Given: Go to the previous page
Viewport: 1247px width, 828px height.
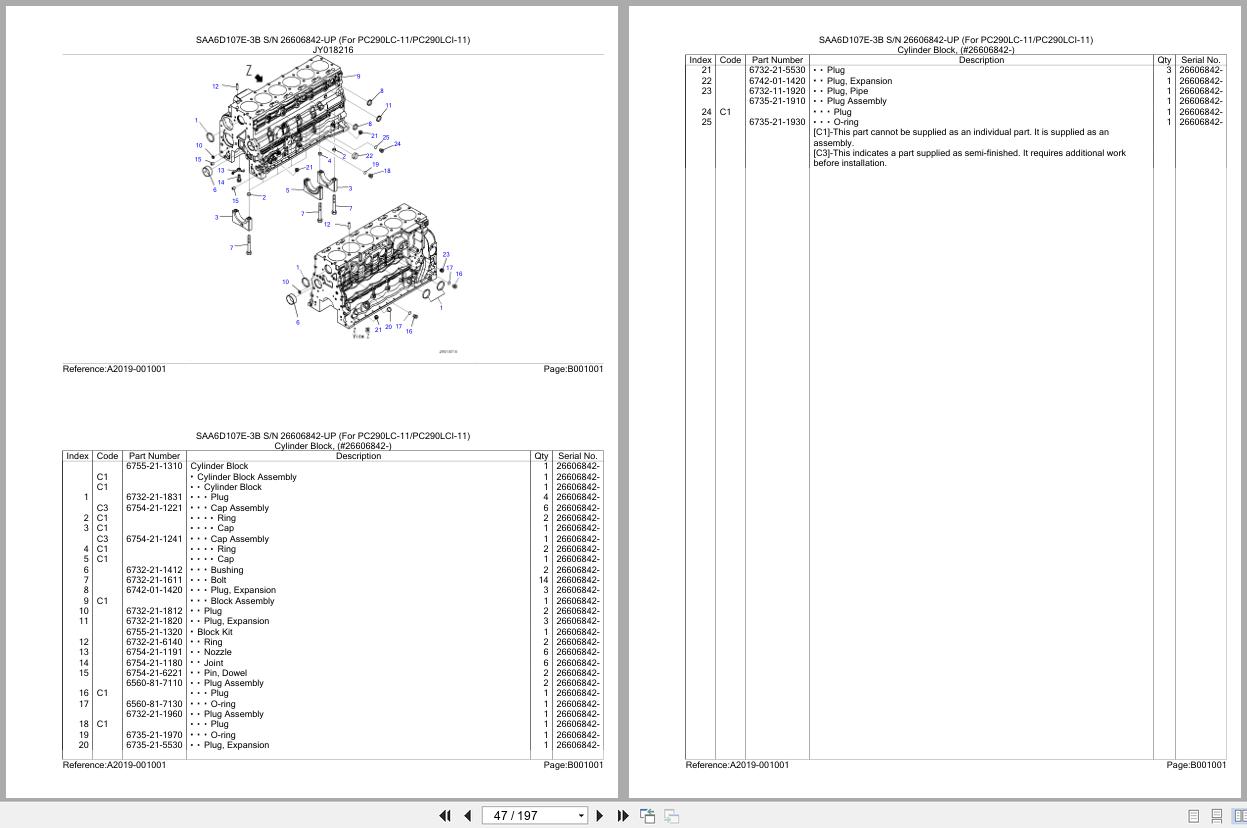Looking at the screenshot, I should [467, 816].
